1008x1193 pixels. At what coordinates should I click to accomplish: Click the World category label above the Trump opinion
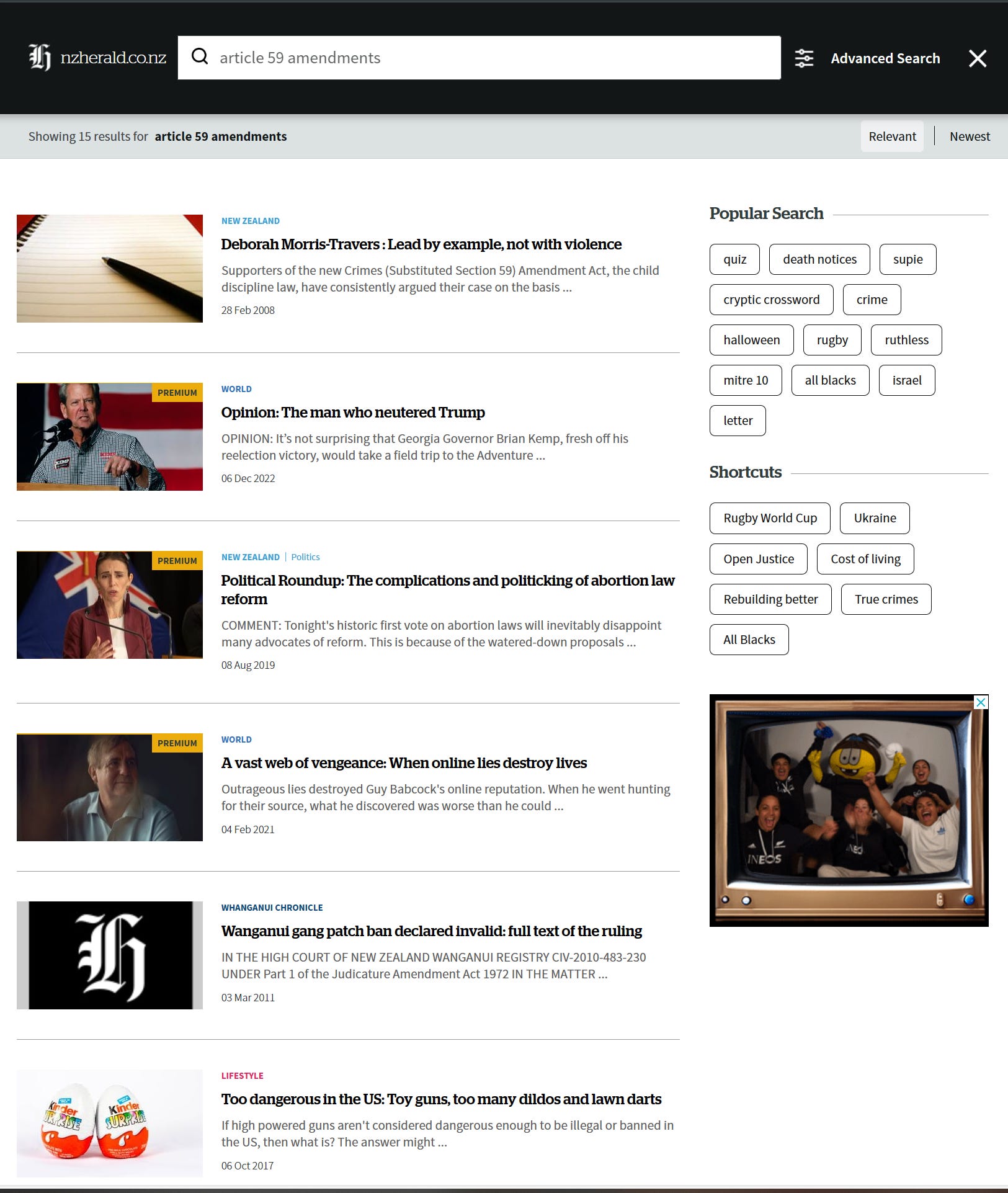[x=236, y=389]
